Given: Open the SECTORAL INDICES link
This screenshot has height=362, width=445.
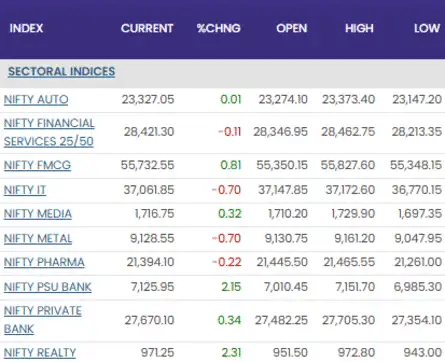Looking at the screenshot, I should coord(61,72).
